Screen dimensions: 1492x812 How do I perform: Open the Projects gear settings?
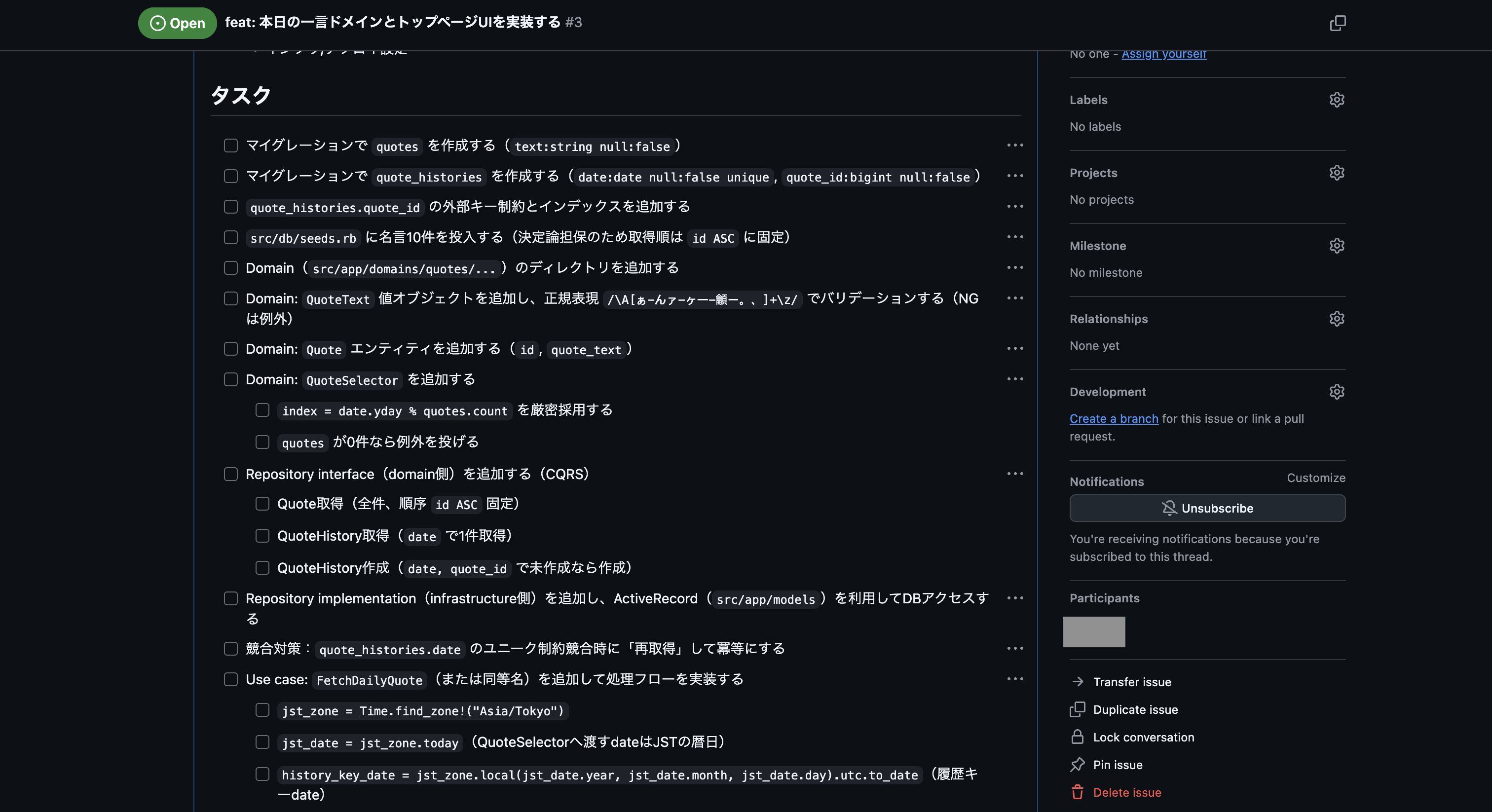1336,173
